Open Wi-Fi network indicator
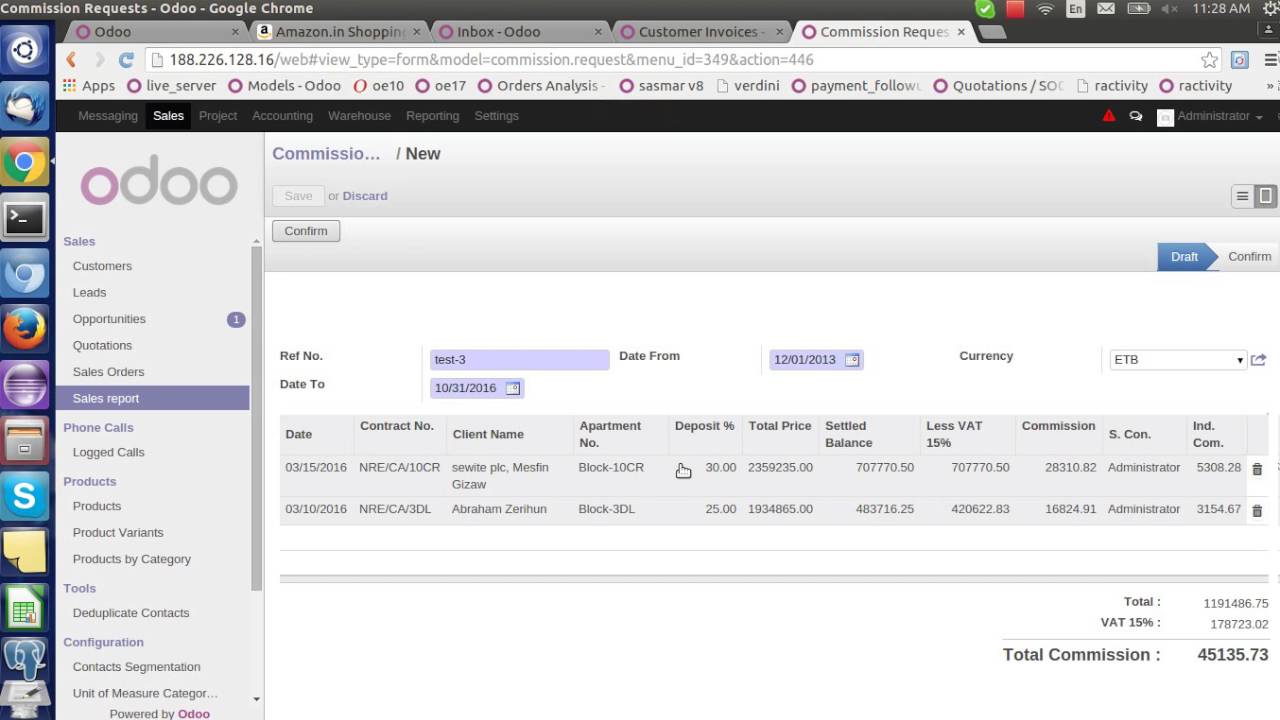1280x720 pixels. [1045, 9]
